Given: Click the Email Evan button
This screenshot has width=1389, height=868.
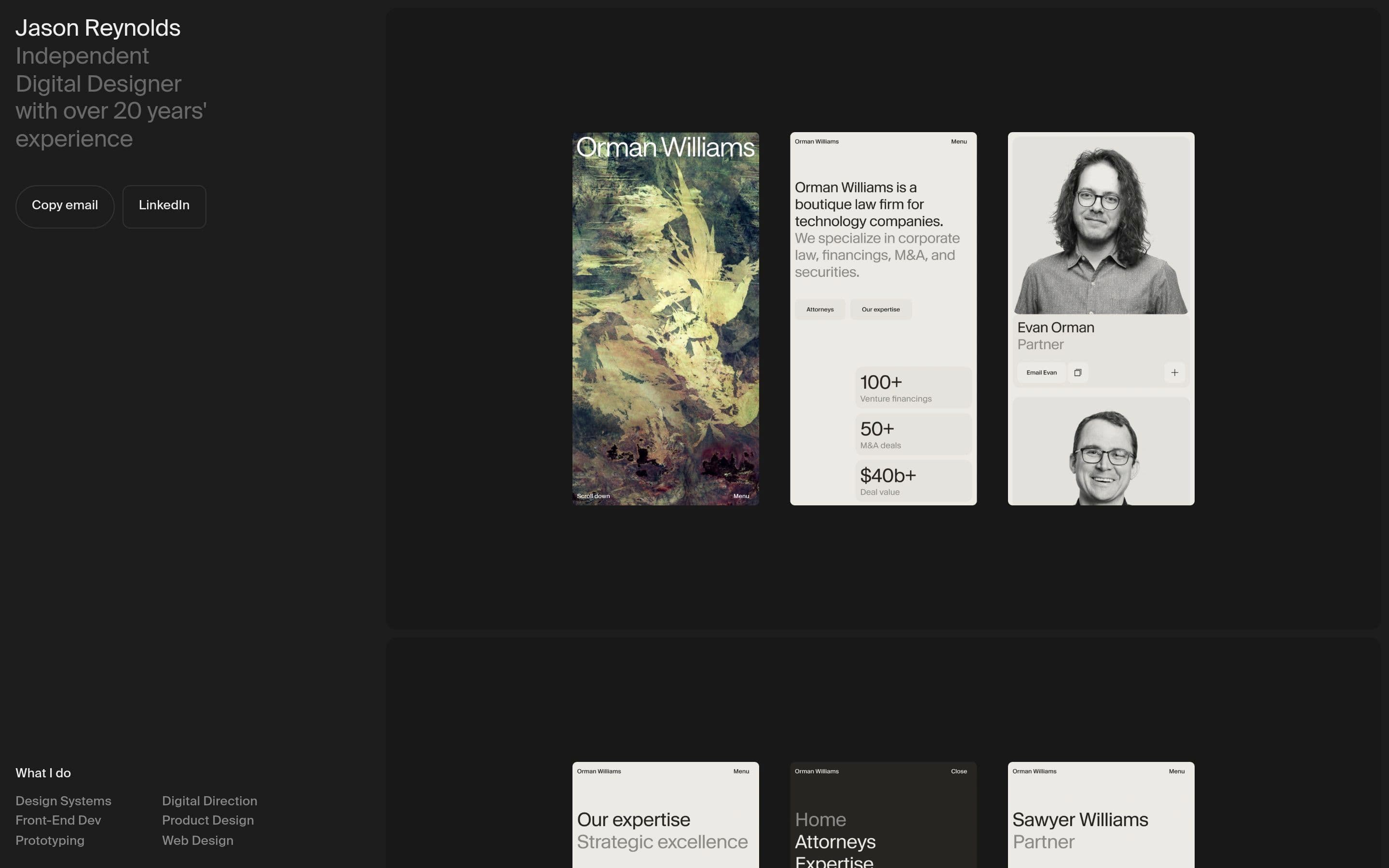Looking at the screenshot, I should tap(1041, 372).
